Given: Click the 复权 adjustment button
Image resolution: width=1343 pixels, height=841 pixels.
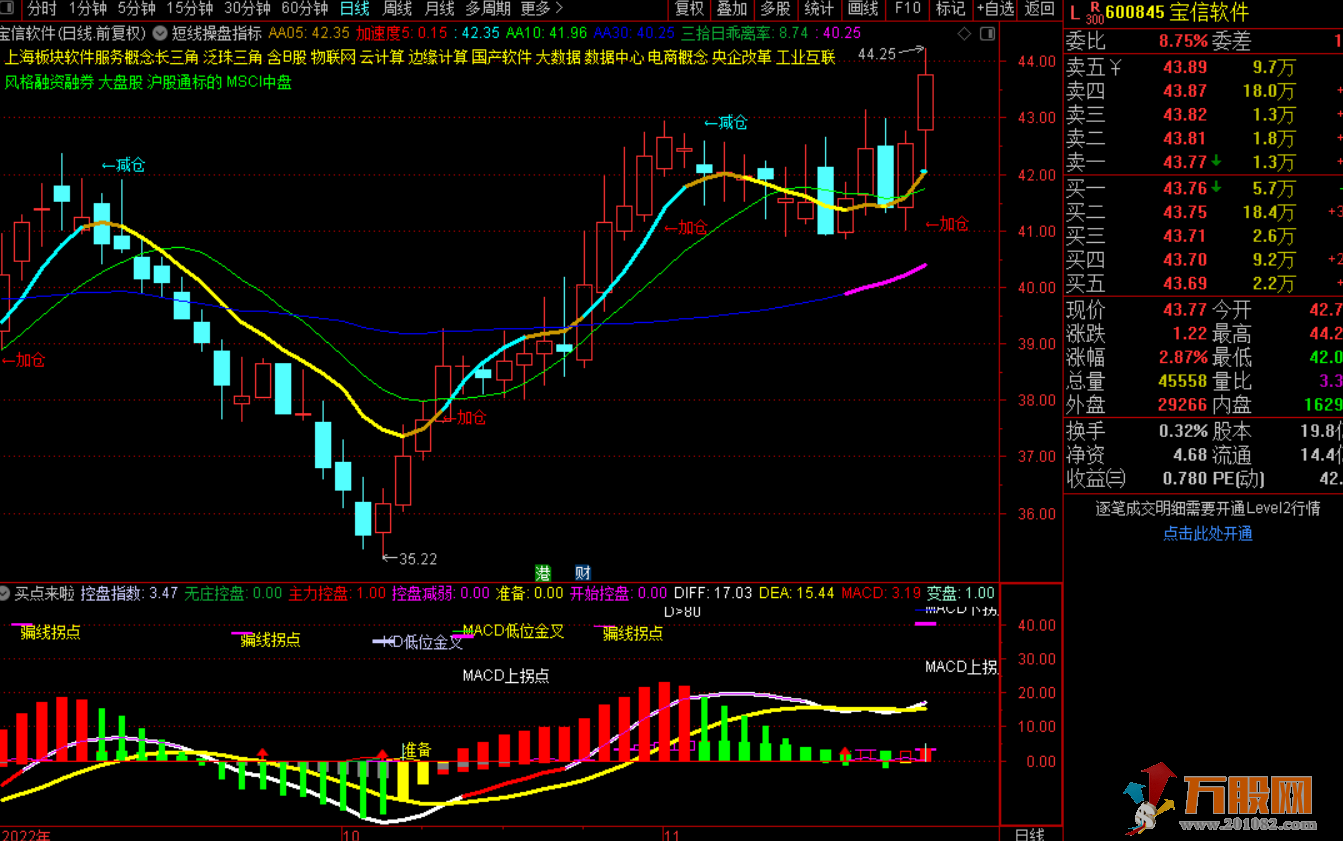Looking at the screenshot, I should point(689,9).
